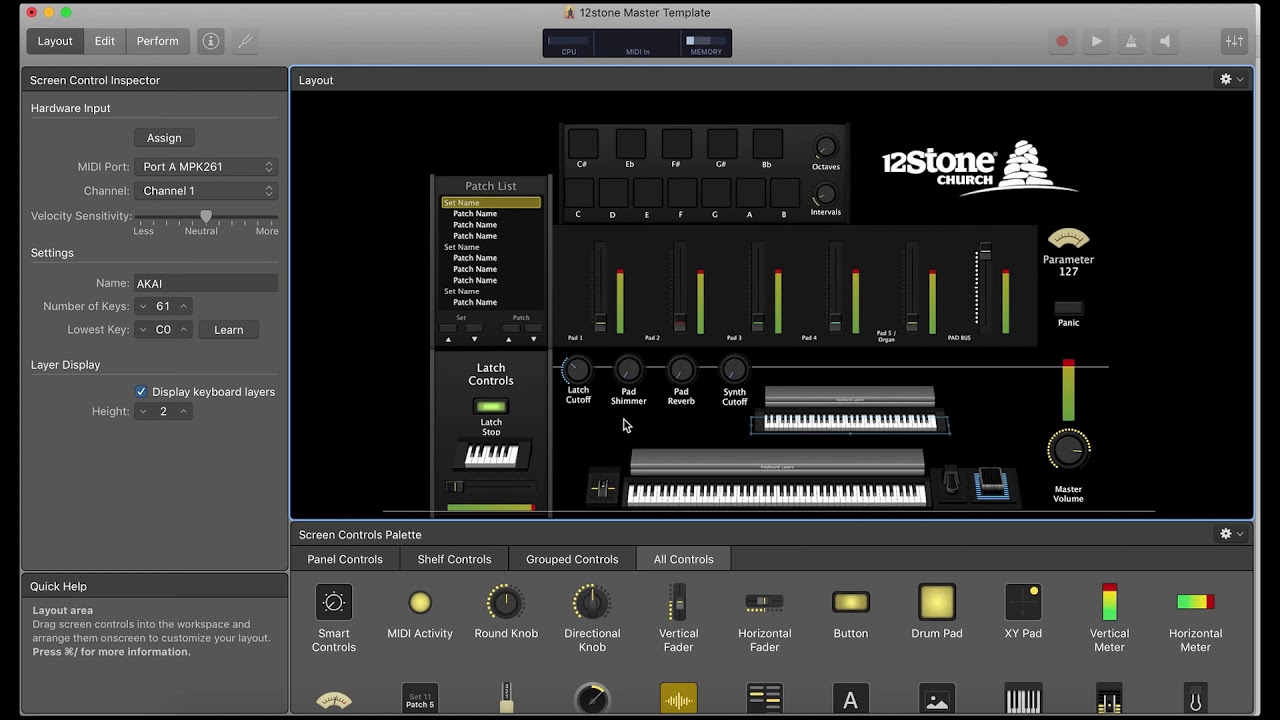Show the All Controls tab
The image size is (1280, 720).
pos(684,559)
